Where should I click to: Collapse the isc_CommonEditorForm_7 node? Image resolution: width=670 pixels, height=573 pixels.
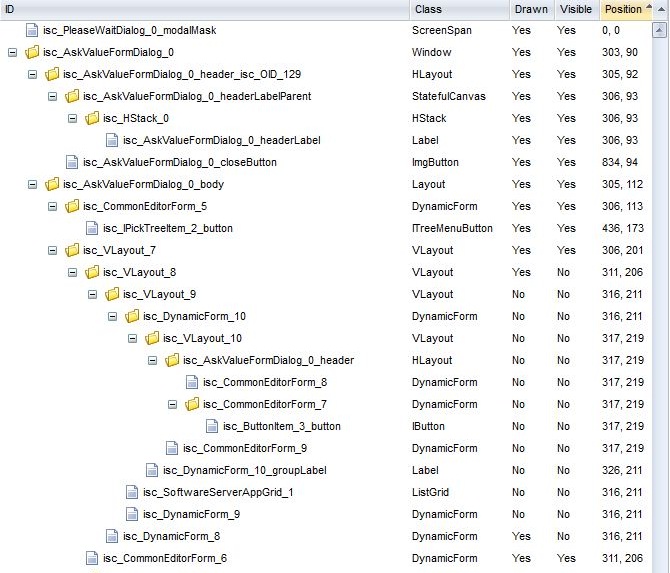tap(172, 404)
